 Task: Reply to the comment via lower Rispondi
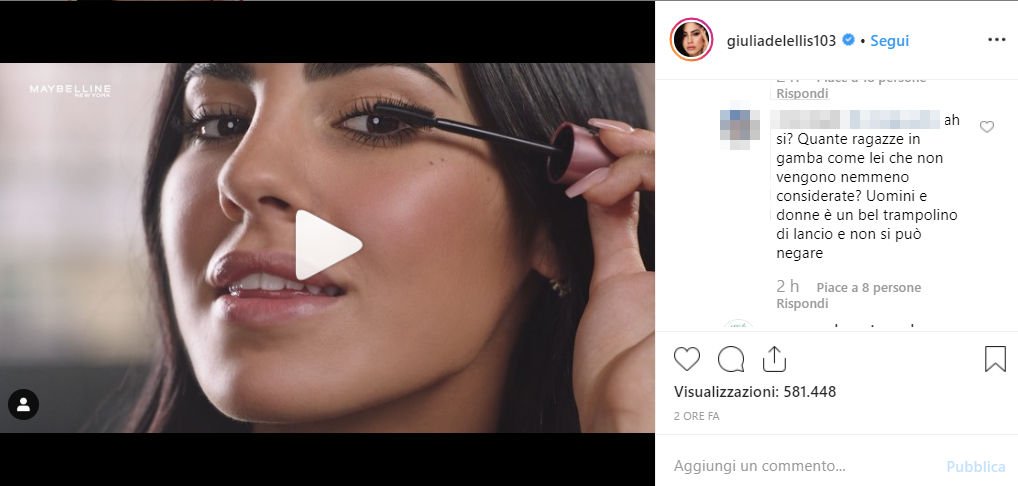[802, 304]
